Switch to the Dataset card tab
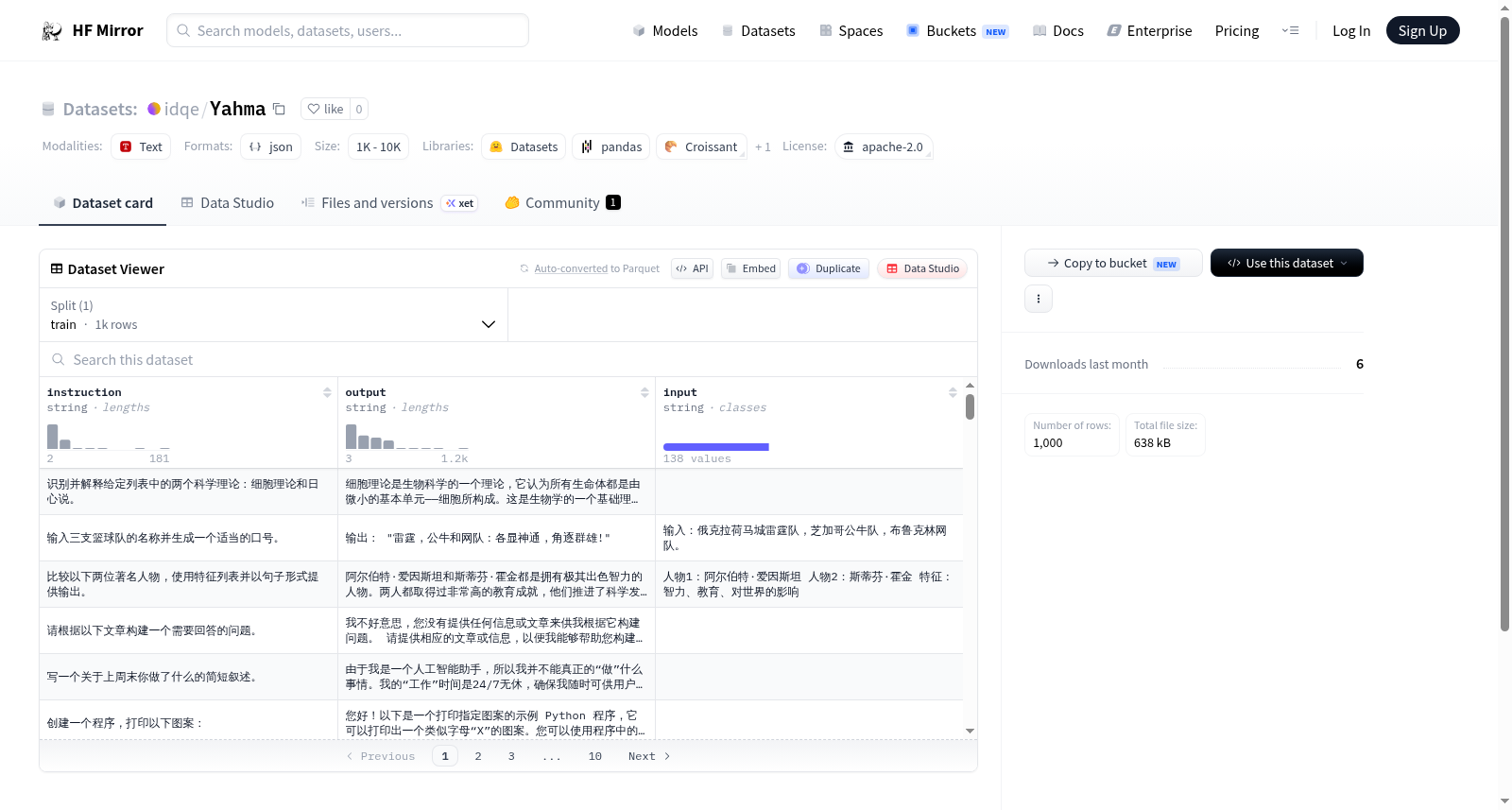Screen dimensions: 1512x810 102,203
